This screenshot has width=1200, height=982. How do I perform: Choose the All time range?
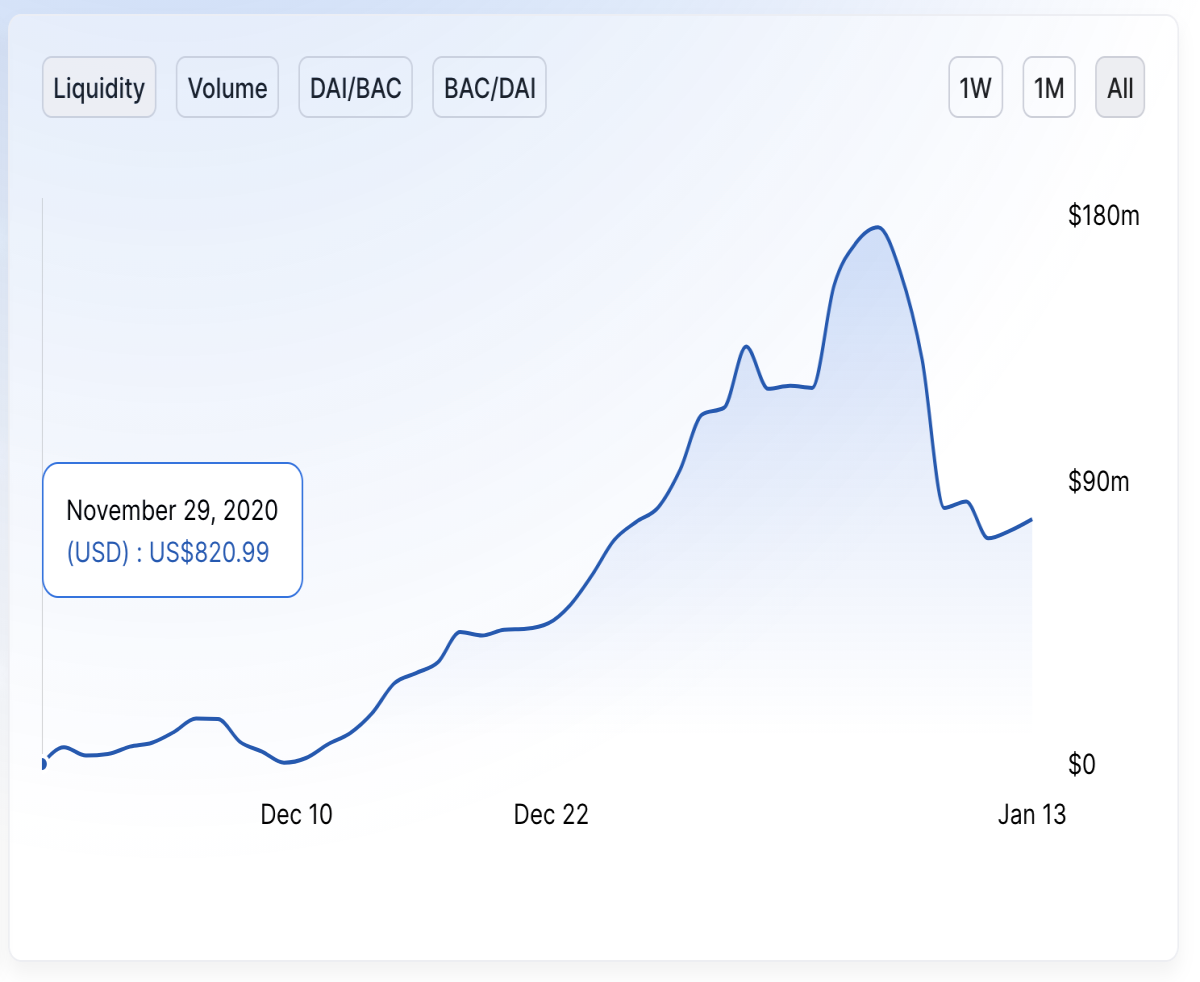[x=1120, y=88]
